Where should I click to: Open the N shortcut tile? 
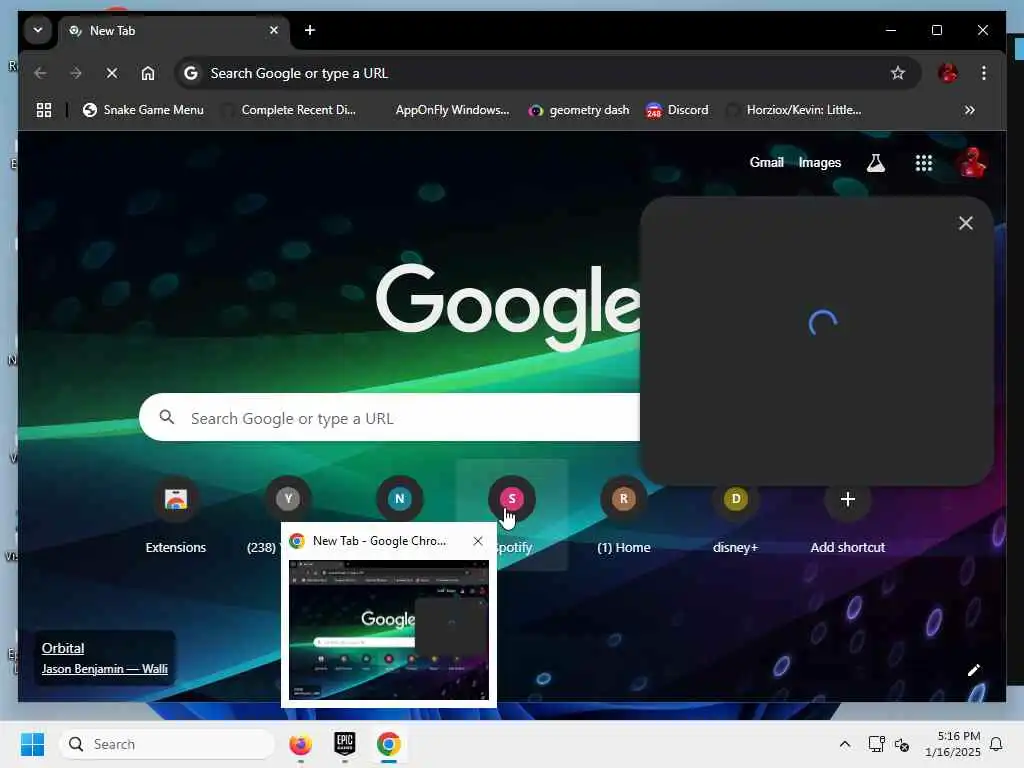400,499
